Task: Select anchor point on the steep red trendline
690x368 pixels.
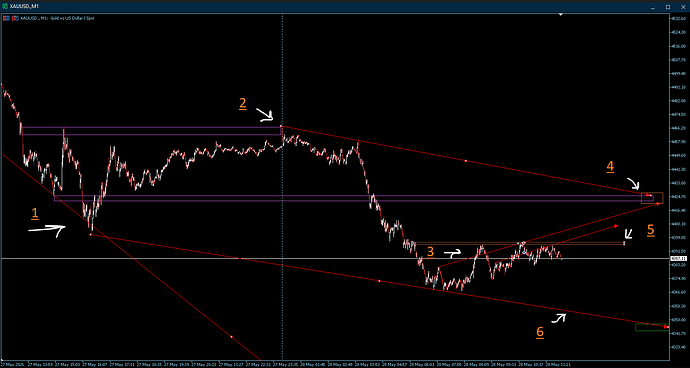Action: point(231,337)
